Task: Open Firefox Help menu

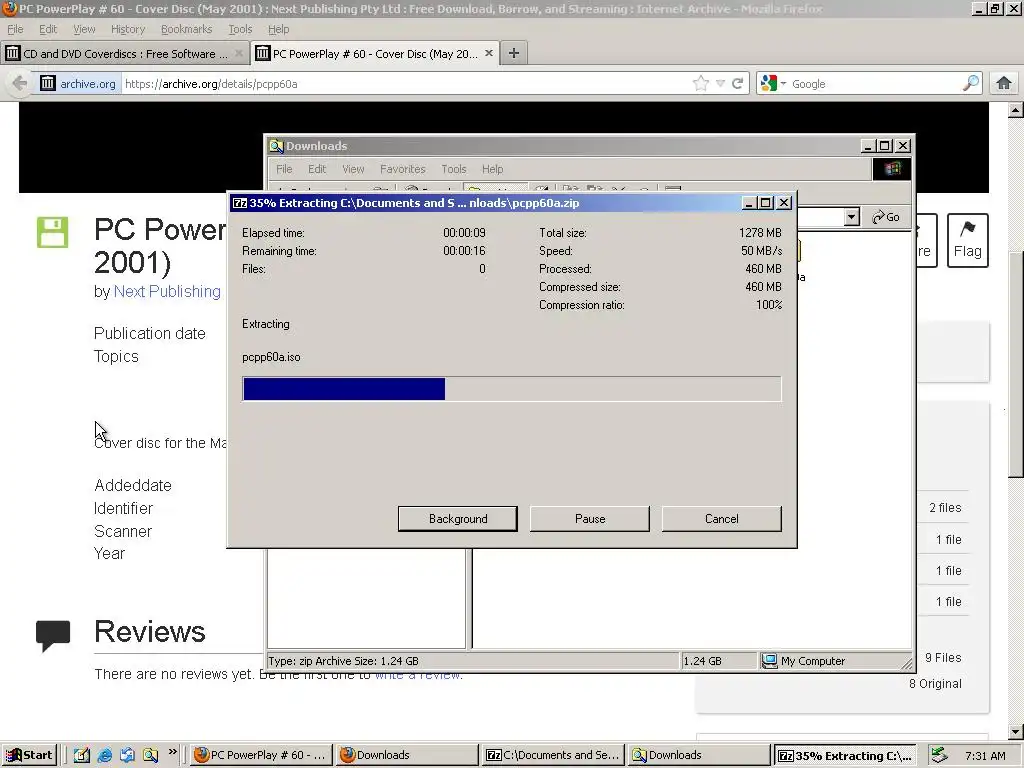Action: (x=278, y=29)
